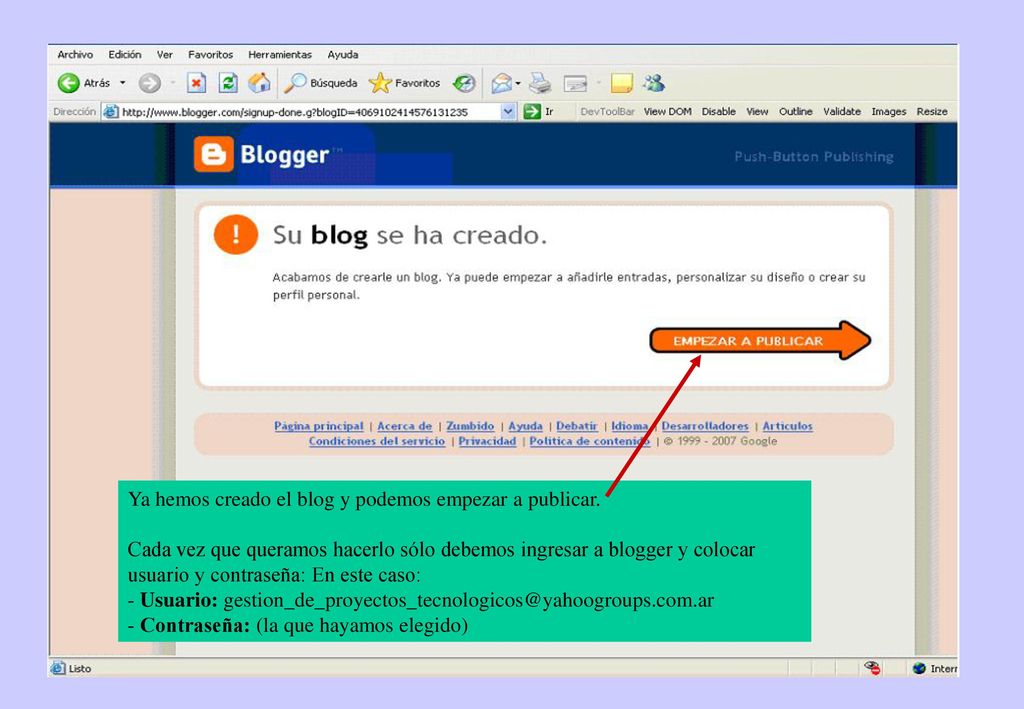
Task: Click the Push-Button Publishing tagline
Action: tap(814, 157)
